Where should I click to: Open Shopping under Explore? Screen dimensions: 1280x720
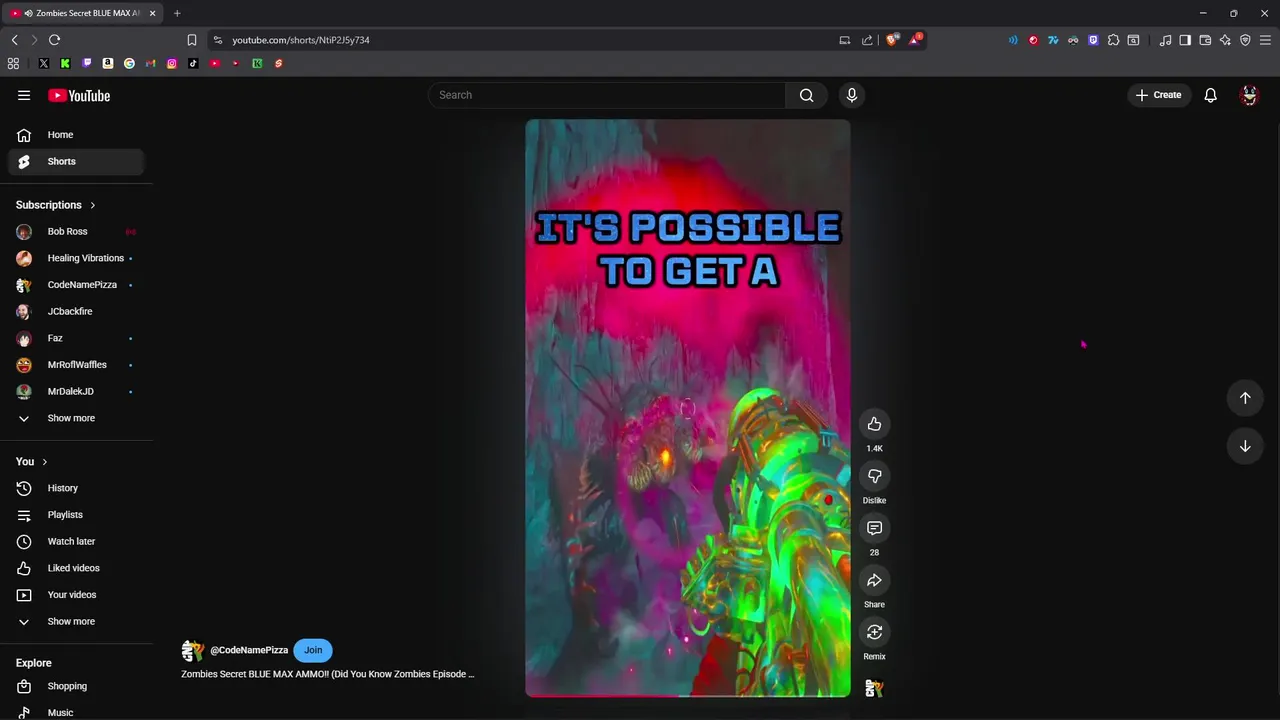coord(76,686)
